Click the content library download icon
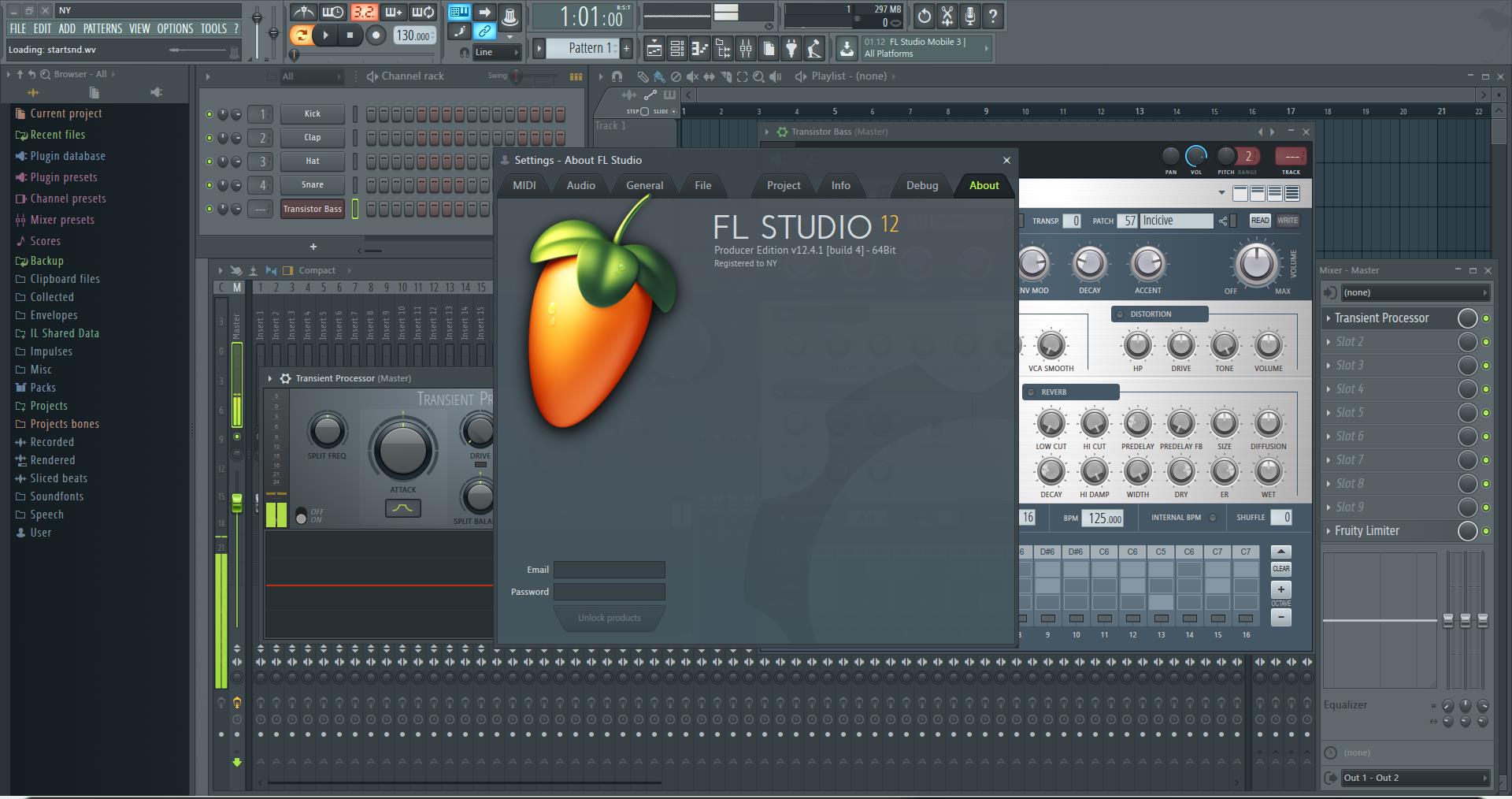Screen dimensions: 1512x799 847,49
